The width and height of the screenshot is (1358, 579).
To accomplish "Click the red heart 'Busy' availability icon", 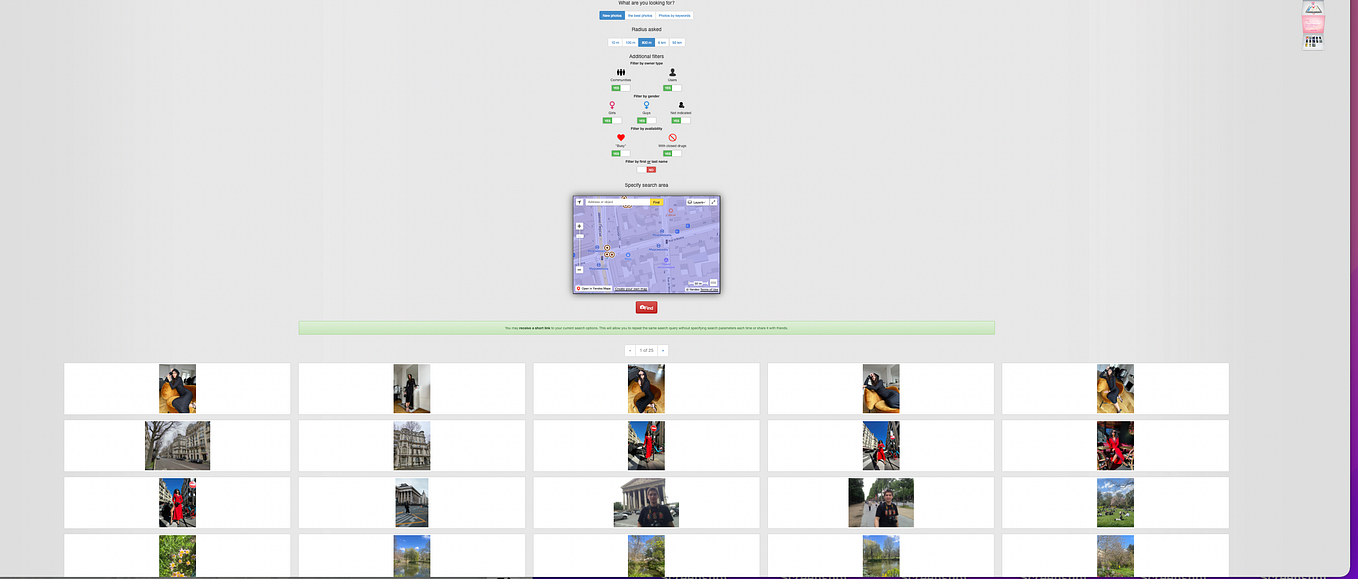I will pos(620,137).
